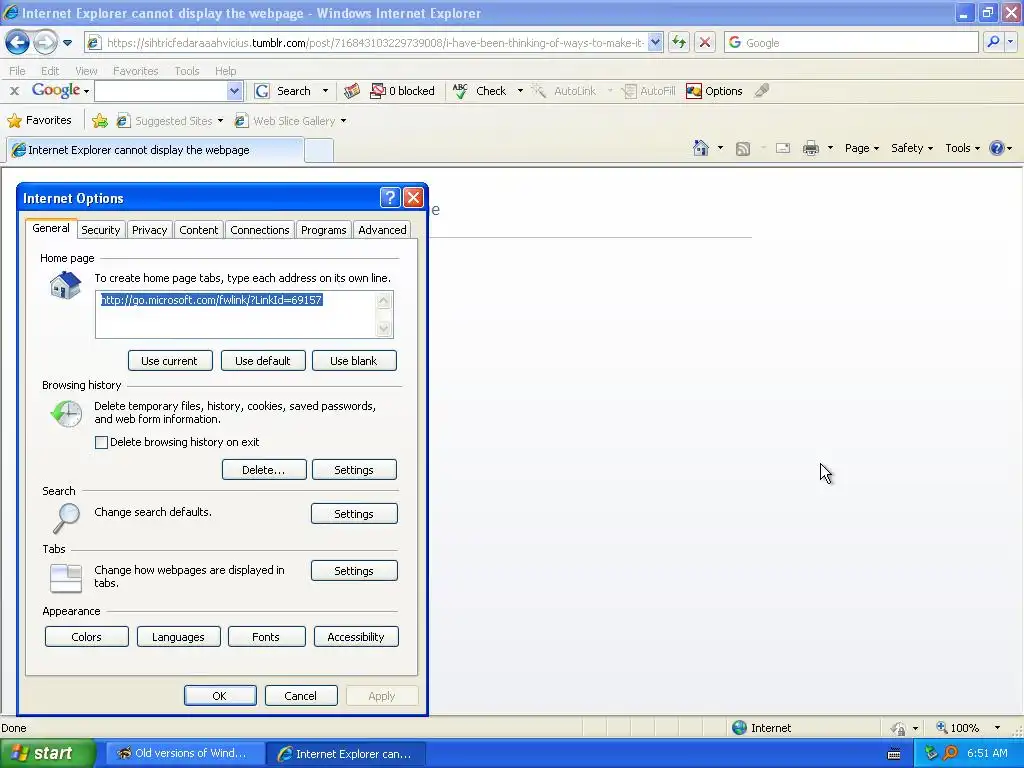Viewport: 1024px width, 768px height.
Task: Click the Home icon in command bar
Action: [x=701, y=148]
